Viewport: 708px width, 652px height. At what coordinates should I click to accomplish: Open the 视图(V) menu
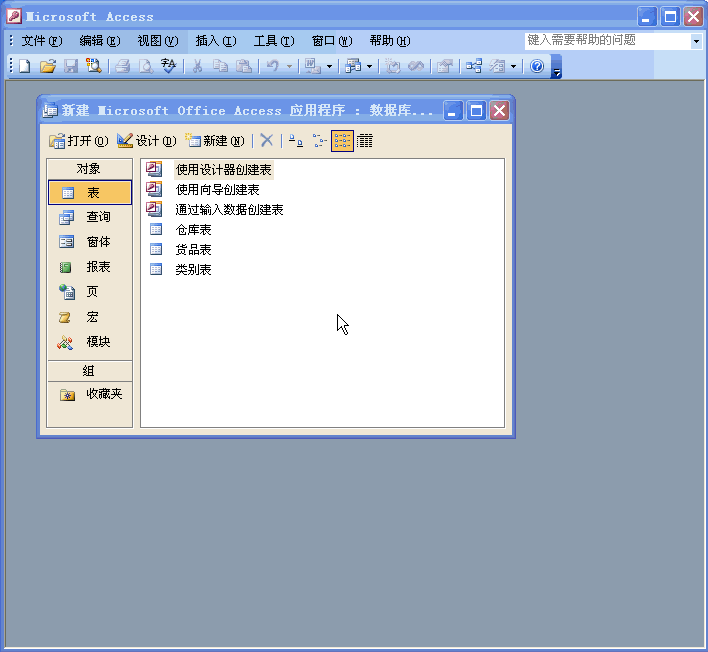pyautogui.click(x=158, y=41)
